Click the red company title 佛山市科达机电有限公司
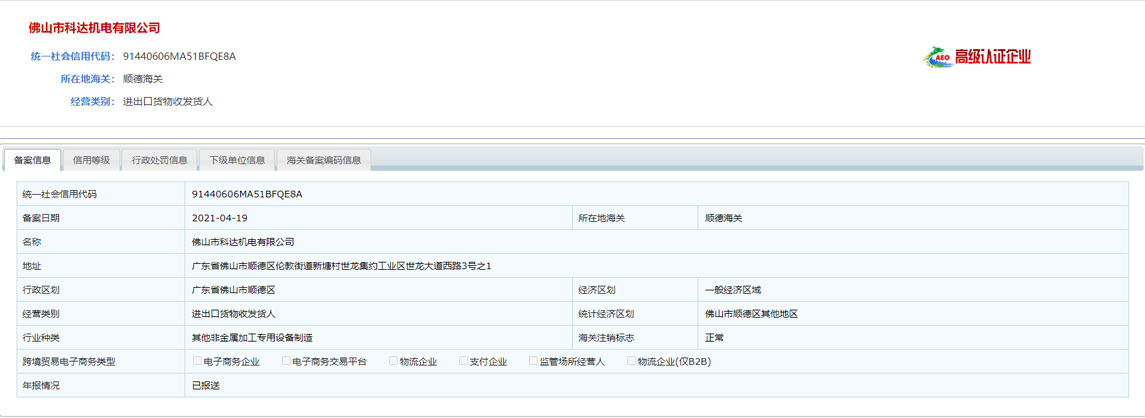Image resolution: width=1145 pixels, height=418 pixels. tap(94, 28)
